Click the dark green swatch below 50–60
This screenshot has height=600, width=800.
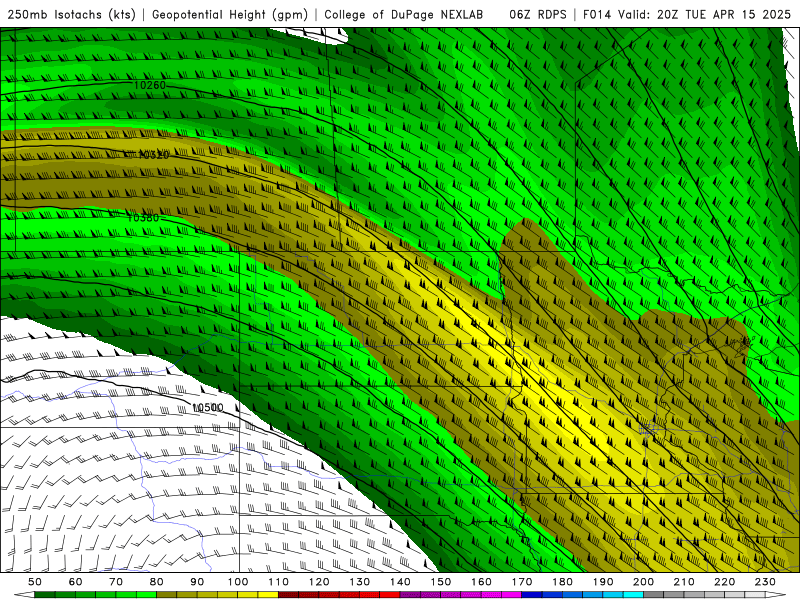pyautogui.click(x=45, y=595)
